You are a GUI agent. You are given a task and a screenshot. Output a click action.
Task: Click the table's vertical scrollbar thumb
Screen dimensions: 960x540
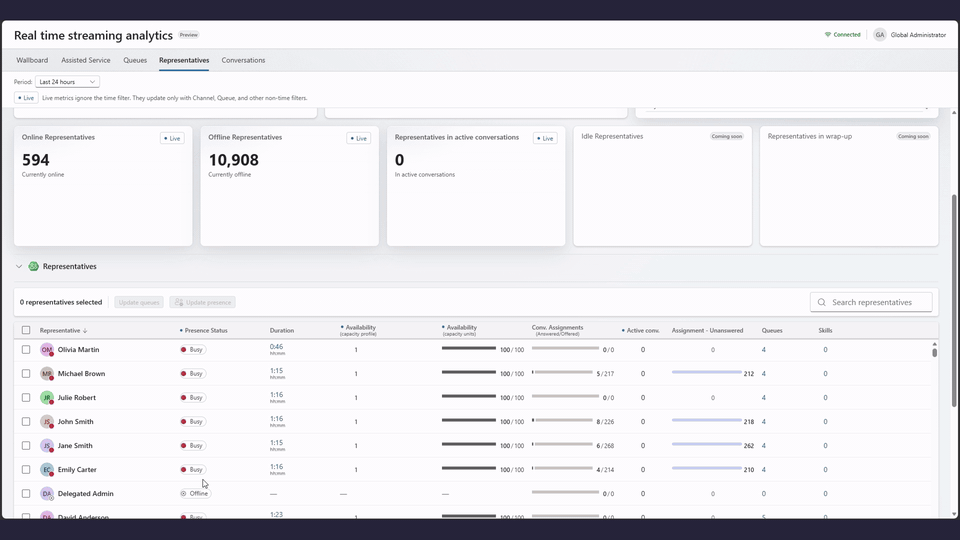[934, 352]
